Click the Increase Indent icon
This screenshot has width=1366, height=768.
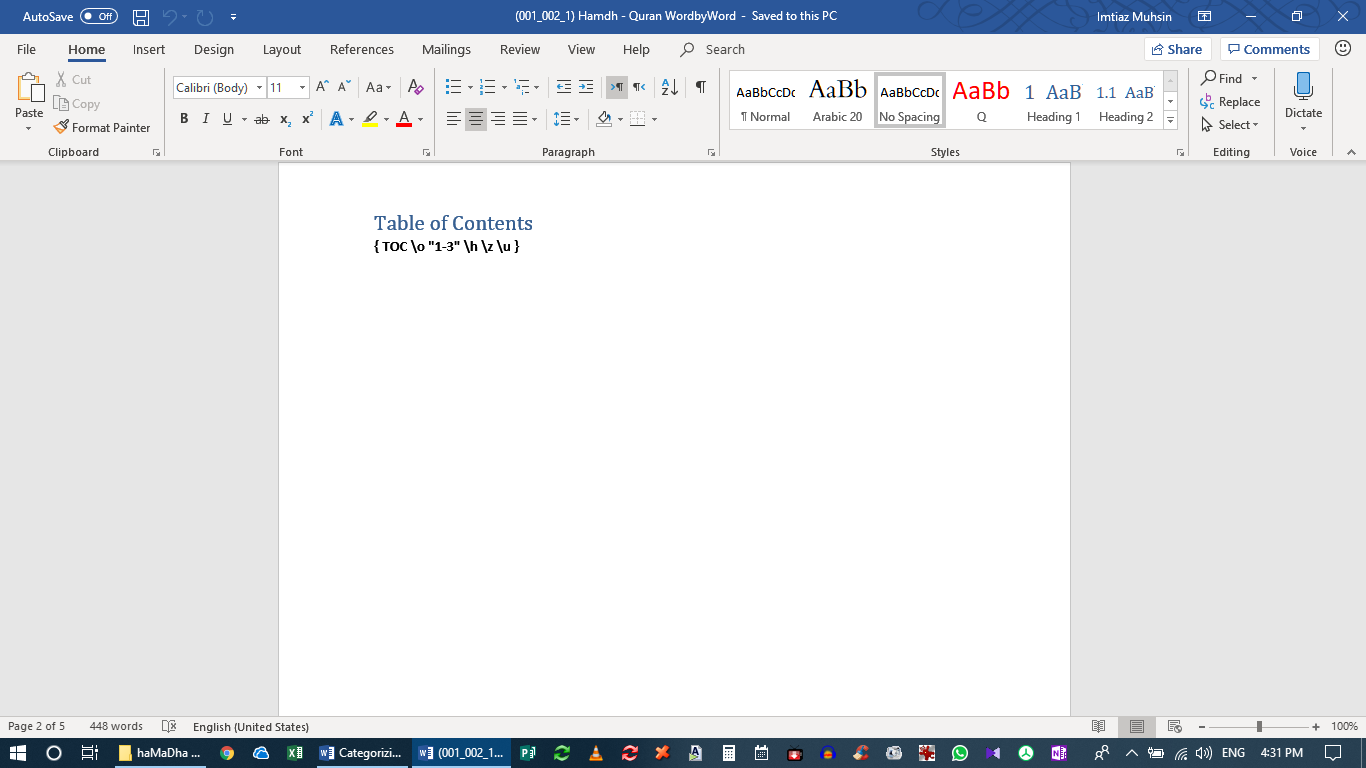point(586,87)
